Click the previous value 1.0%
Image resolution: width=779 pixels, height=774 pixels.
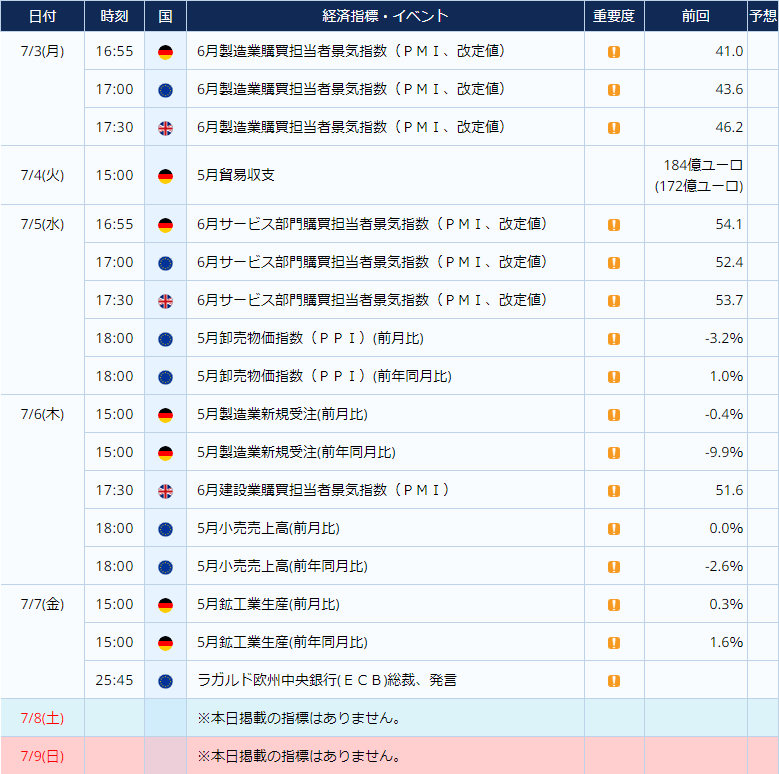[x=726, y=376]
